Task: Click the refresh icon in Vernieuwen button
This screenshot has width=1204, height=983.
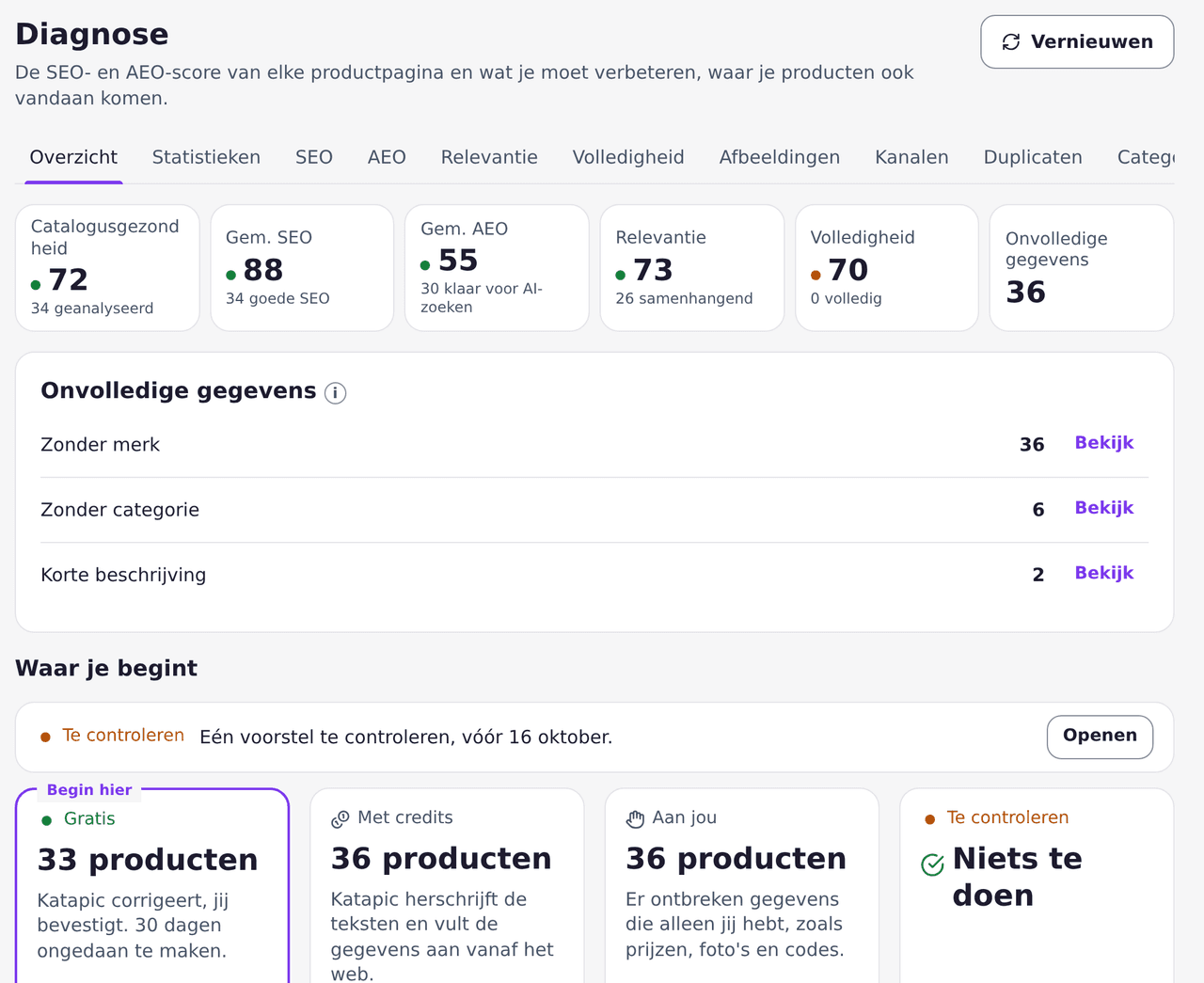Action: click(x=1011, y=41)
